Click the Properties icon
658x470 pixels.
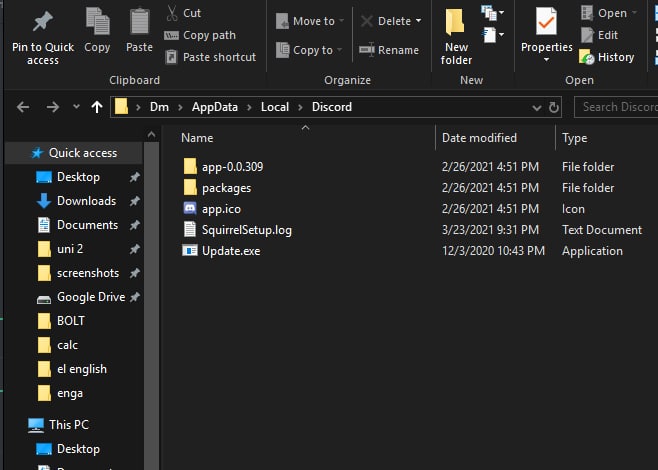(x=546, y=21)
